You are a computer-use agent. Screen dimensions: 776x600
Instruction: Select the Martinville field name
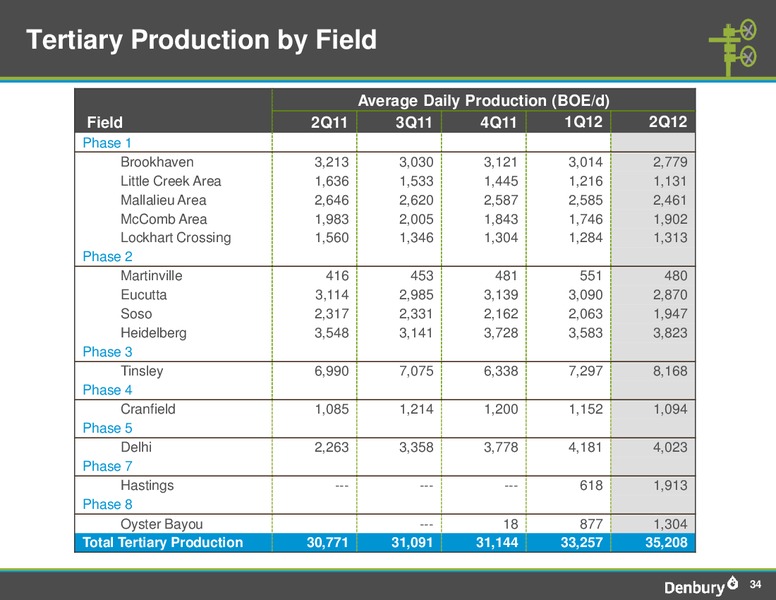point(151,276)
